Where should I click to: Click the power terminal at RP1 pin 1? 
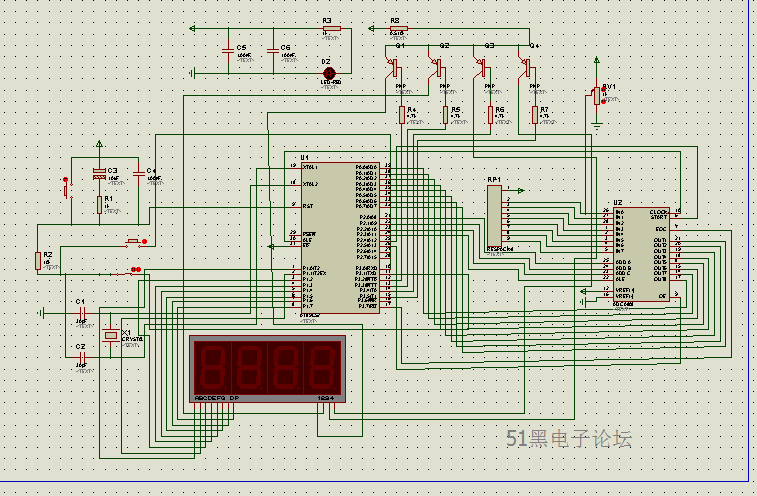coord(521,191)
